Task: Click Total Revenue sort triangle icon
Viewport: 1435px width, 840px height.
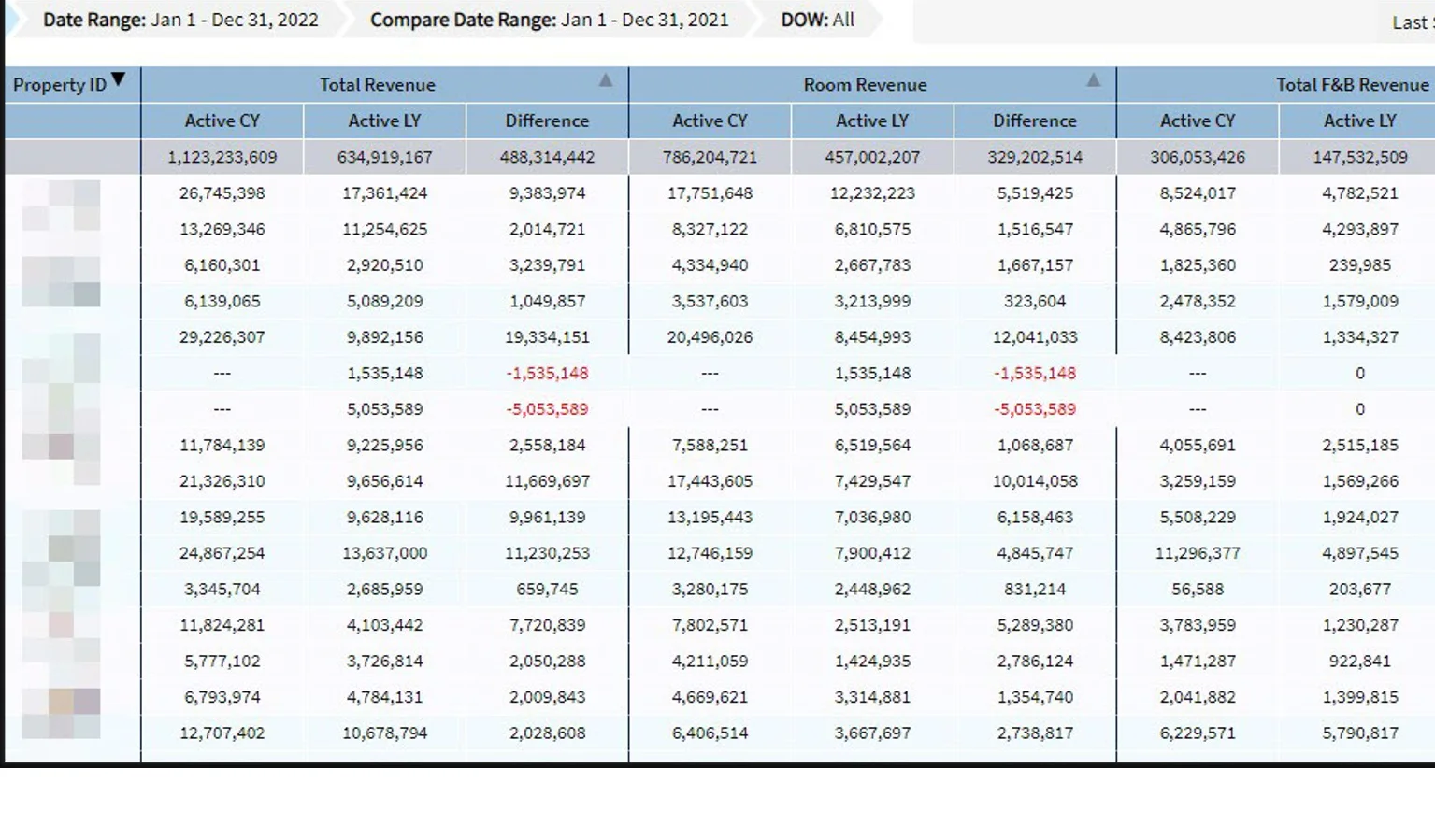Action: click(606, 80)
